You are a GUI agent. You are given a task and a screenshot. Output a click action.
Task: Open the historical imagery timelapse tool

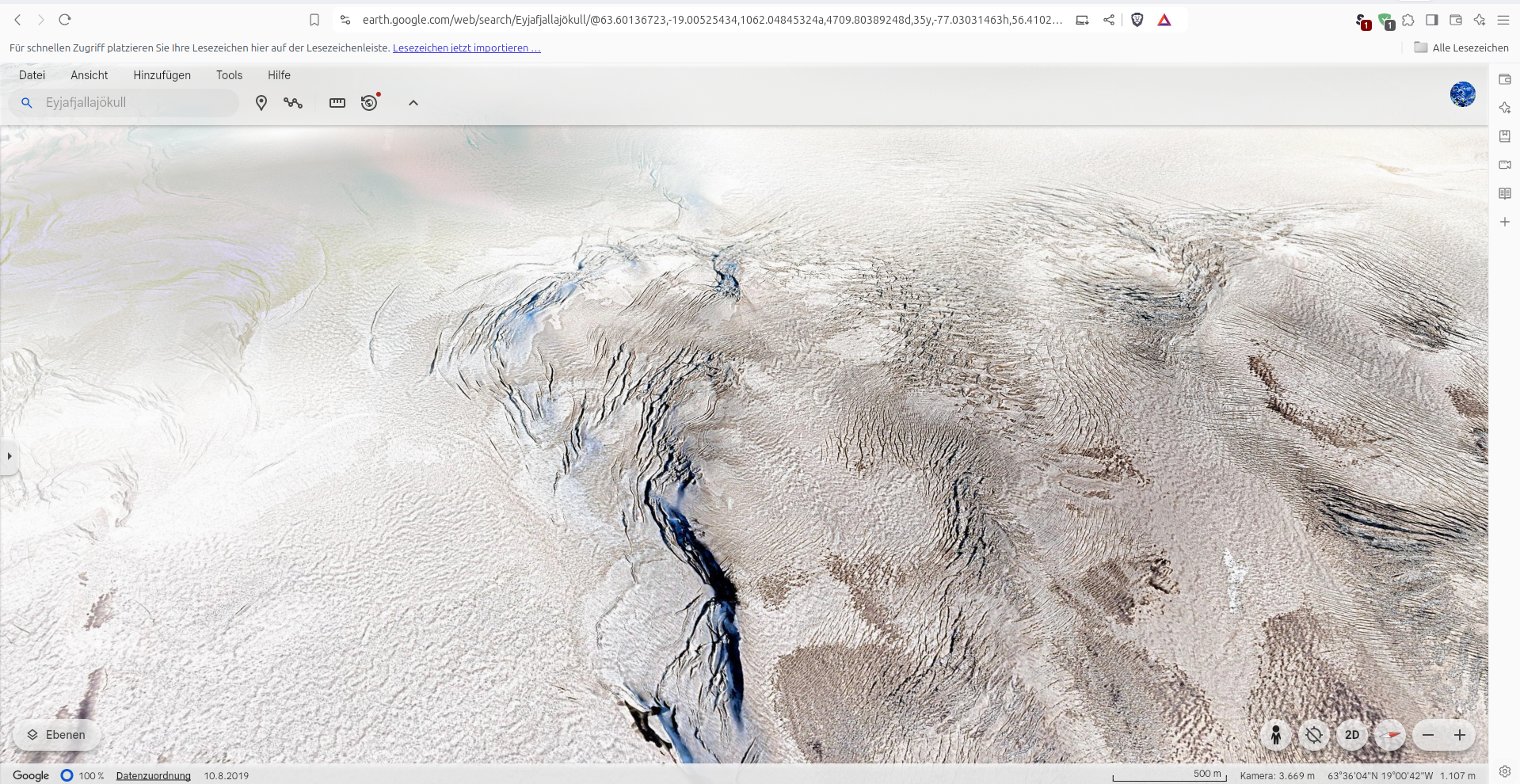370,102
